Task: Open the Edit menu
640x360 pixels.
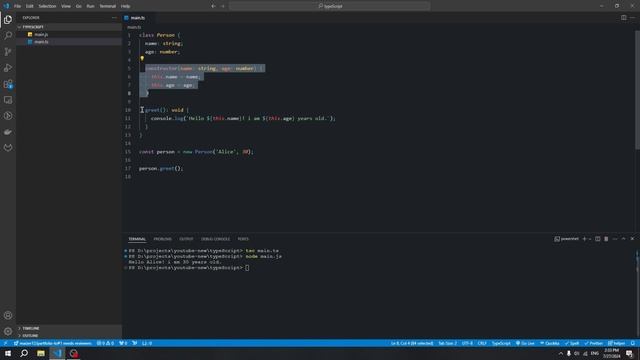Action: click(30, 6)
